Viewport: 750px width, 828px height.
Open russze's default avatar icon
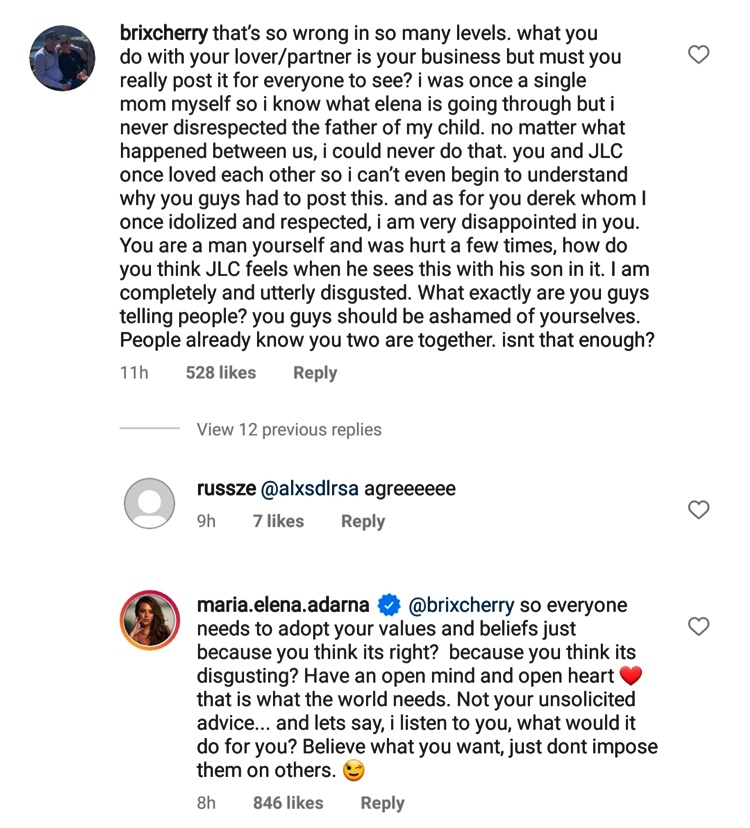point(150,503)
